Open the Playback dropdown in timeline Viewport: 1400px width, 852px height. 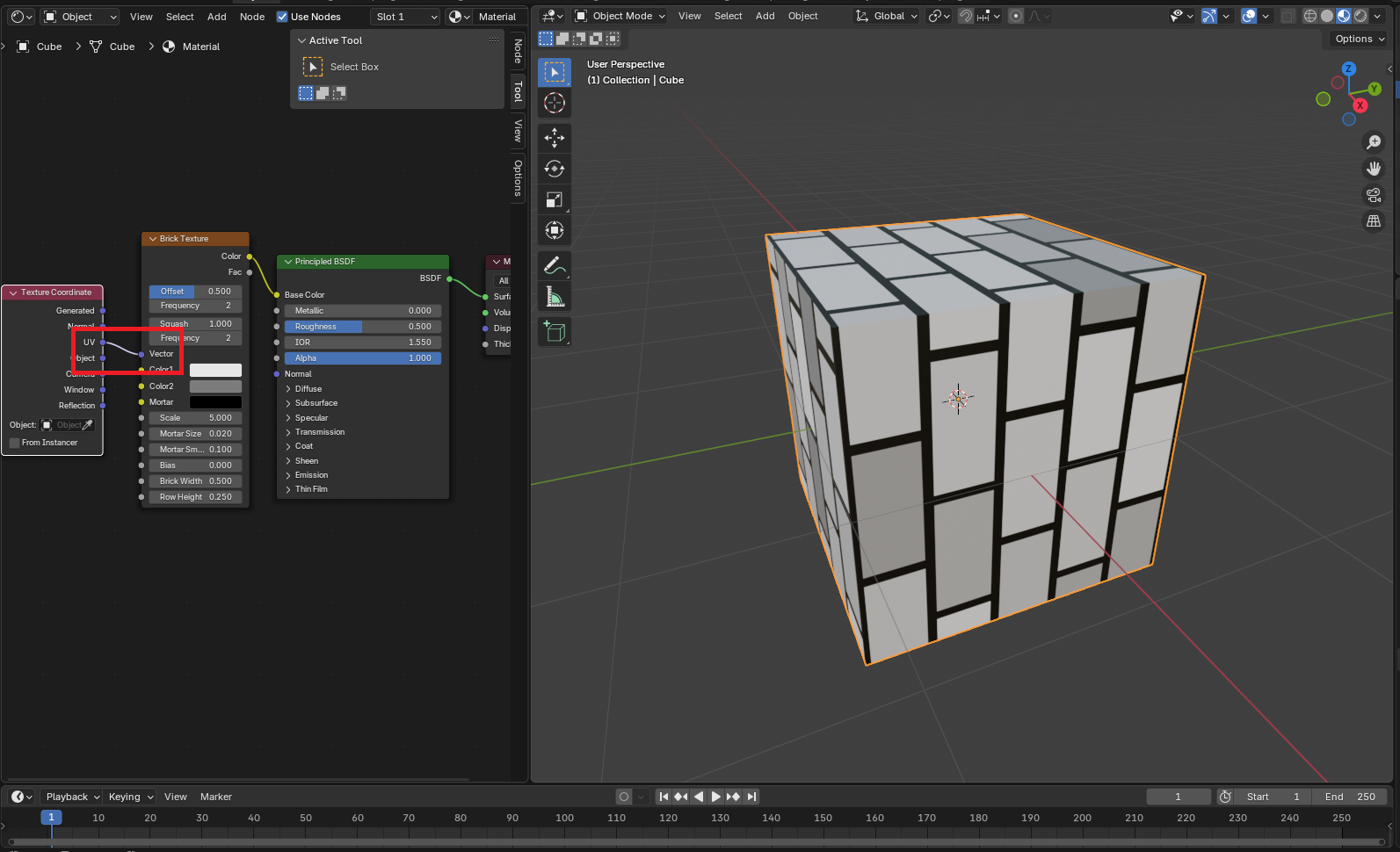click(x=72, y=797)
